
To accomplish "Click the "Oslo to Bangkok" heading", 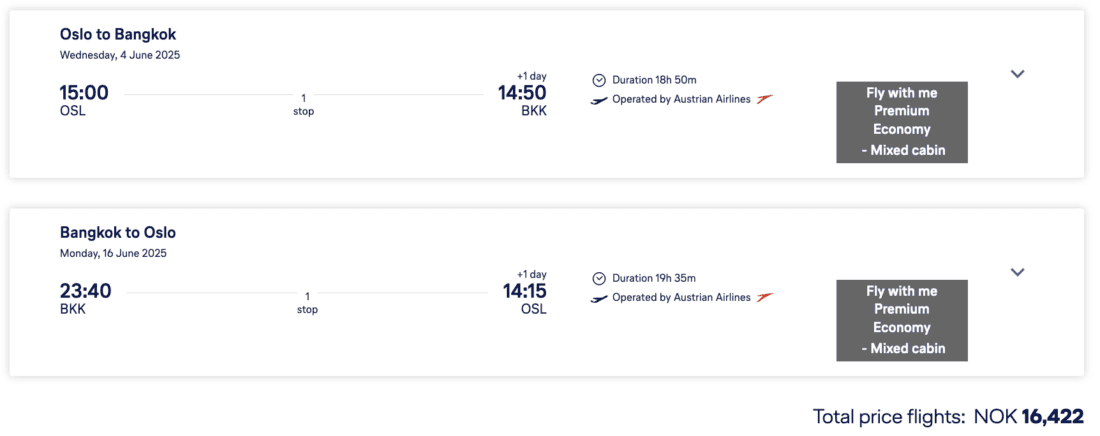I will pos(118,35).
